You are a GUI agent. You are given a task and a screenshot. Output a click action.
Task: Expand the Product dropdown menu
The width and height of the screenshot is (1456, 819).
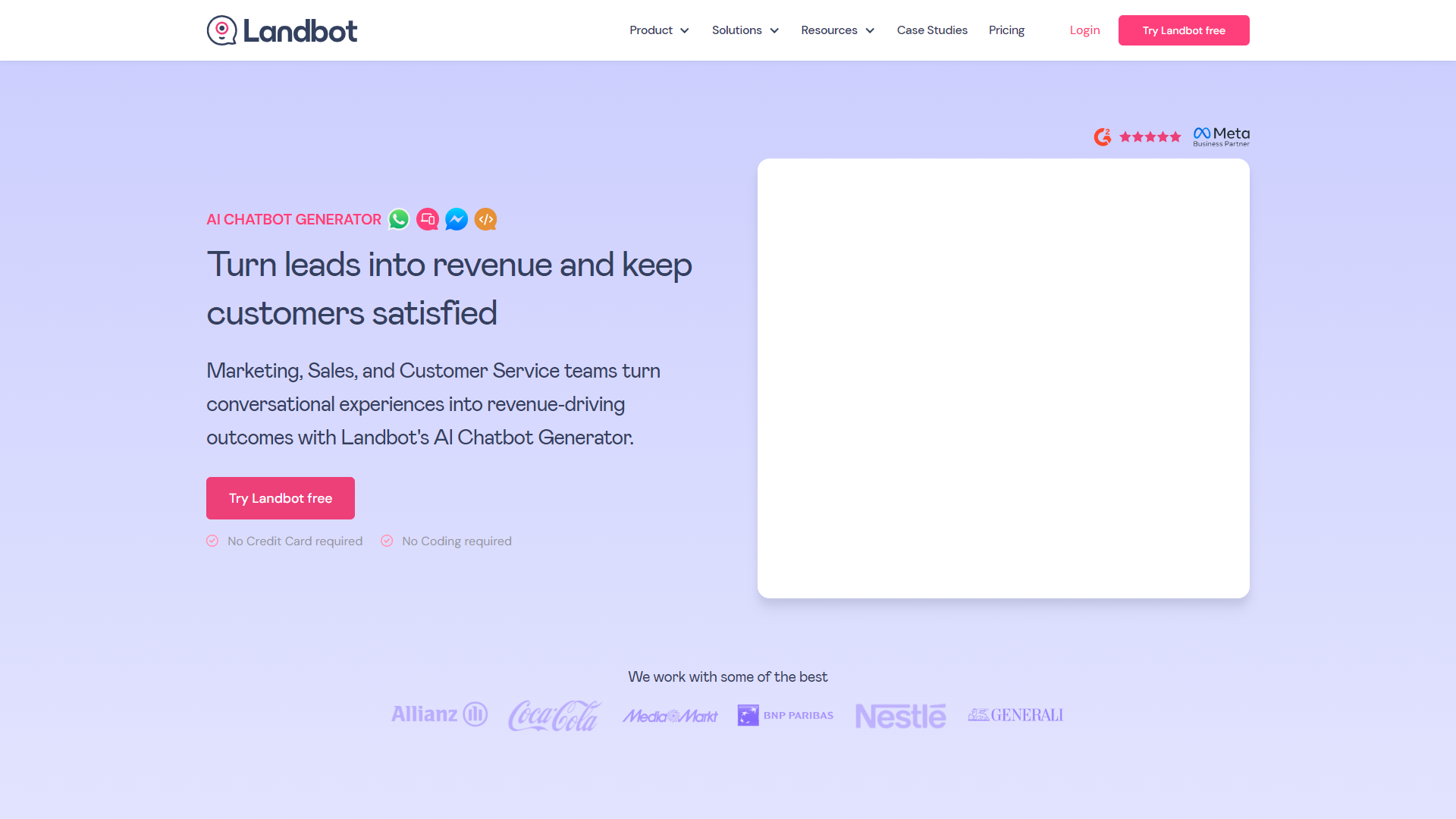click(659, 30)
